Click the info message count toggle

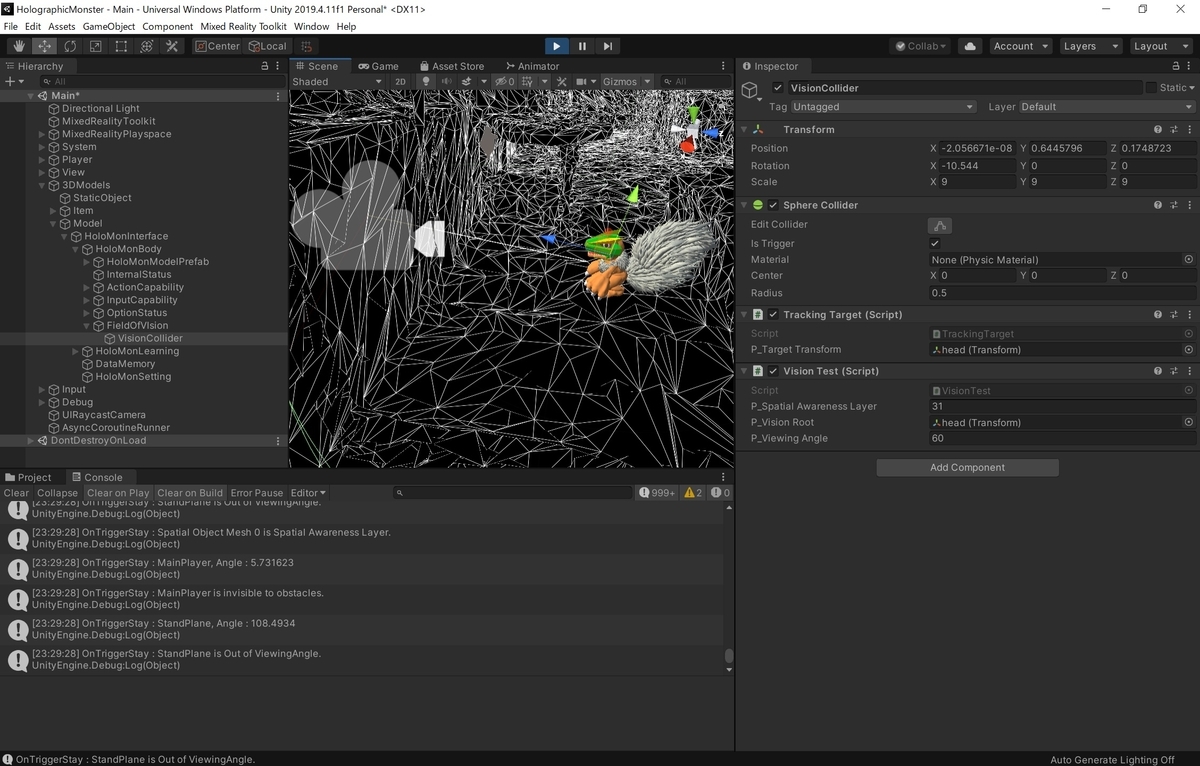coord(658,493)
